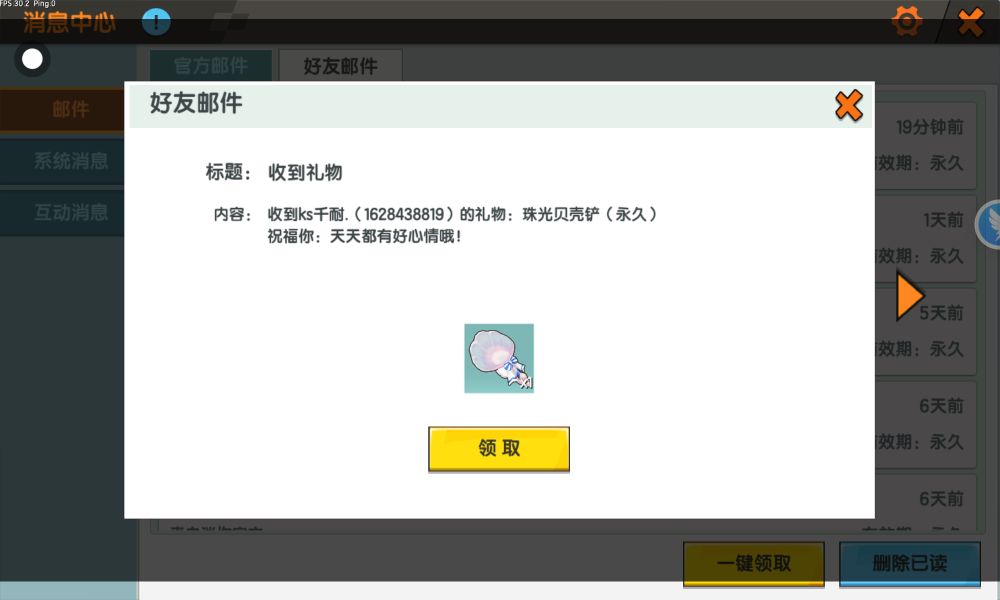Click the yellow 领取 claim button

[499, 449]
